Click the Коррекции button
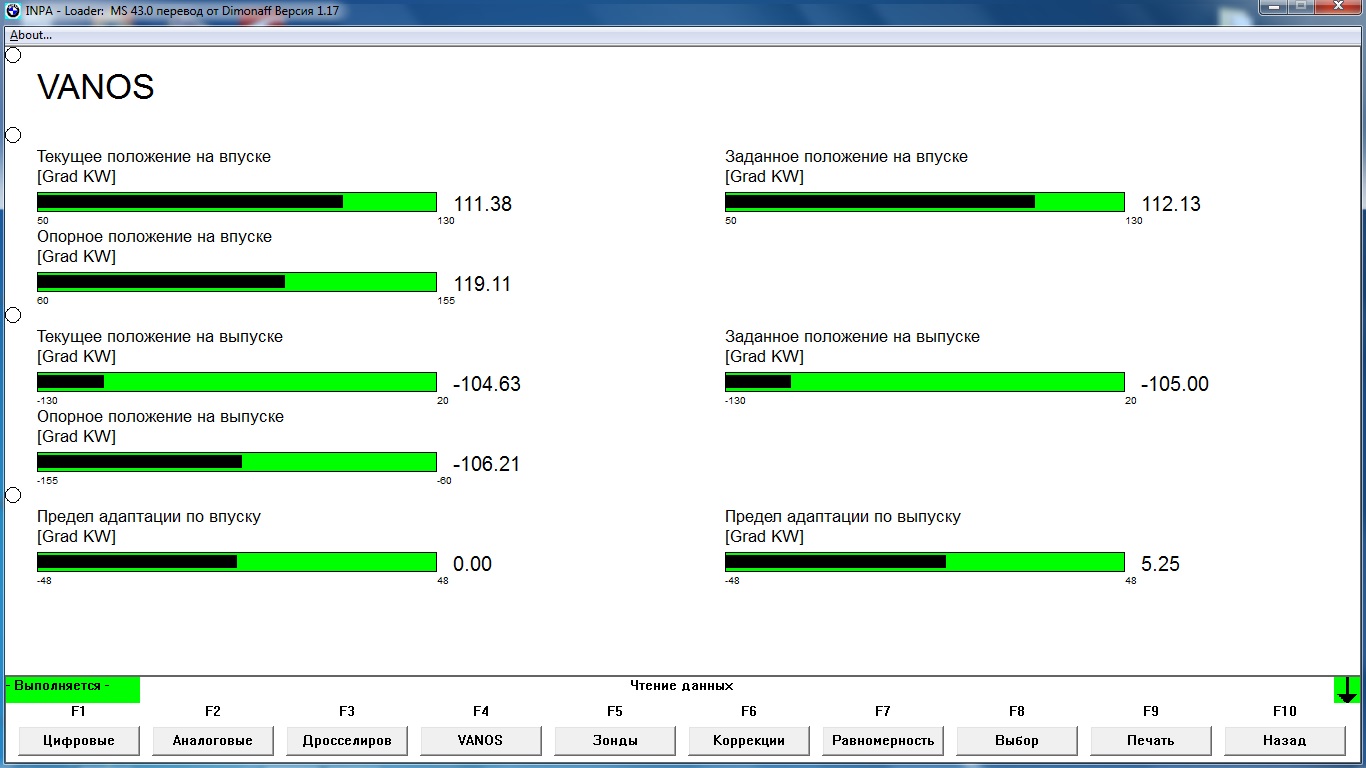The image size is (1366, 768). pyautogui.click(x=749, y=741)
